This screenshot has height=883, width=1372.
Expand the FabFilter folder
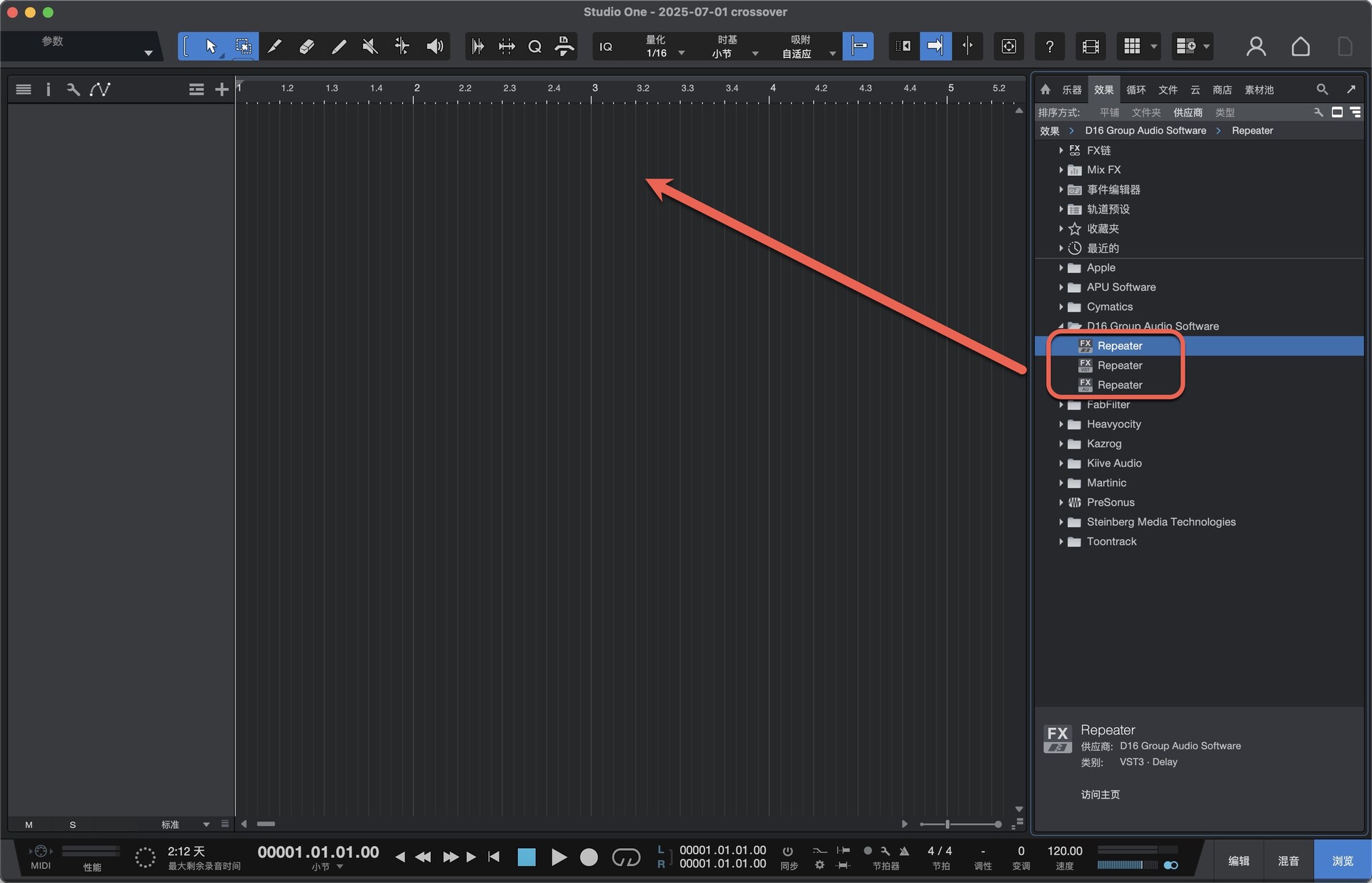tap(1061, 405)
